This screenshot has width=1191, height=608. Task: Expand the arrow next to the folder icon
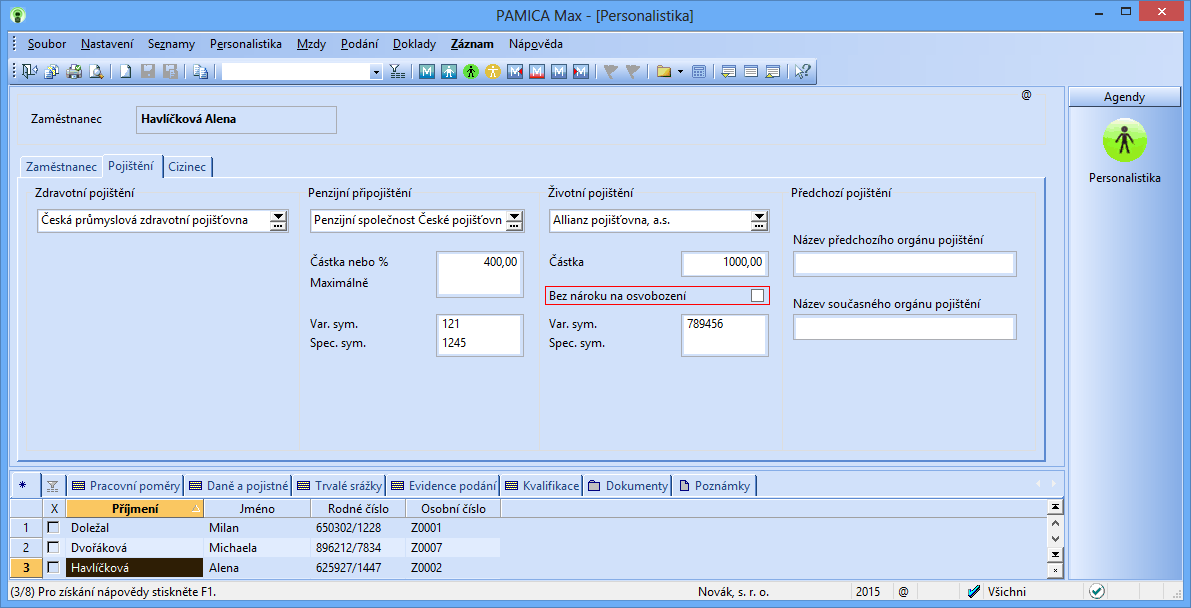(x=680, y=71)
